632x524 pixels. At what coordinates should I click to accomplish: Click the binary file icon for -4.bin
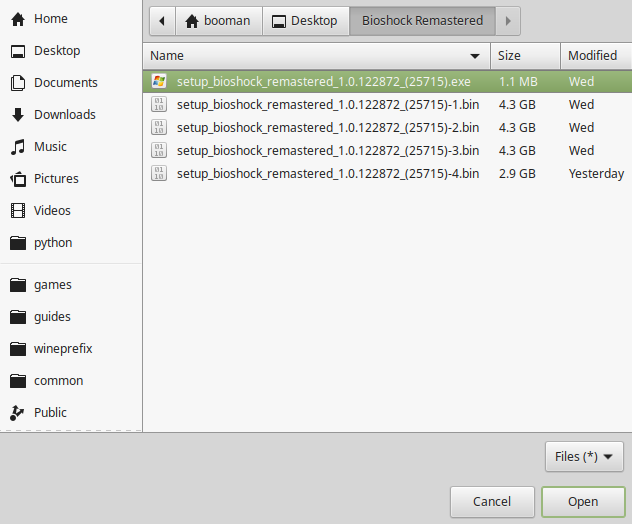[x=159, y=173]
